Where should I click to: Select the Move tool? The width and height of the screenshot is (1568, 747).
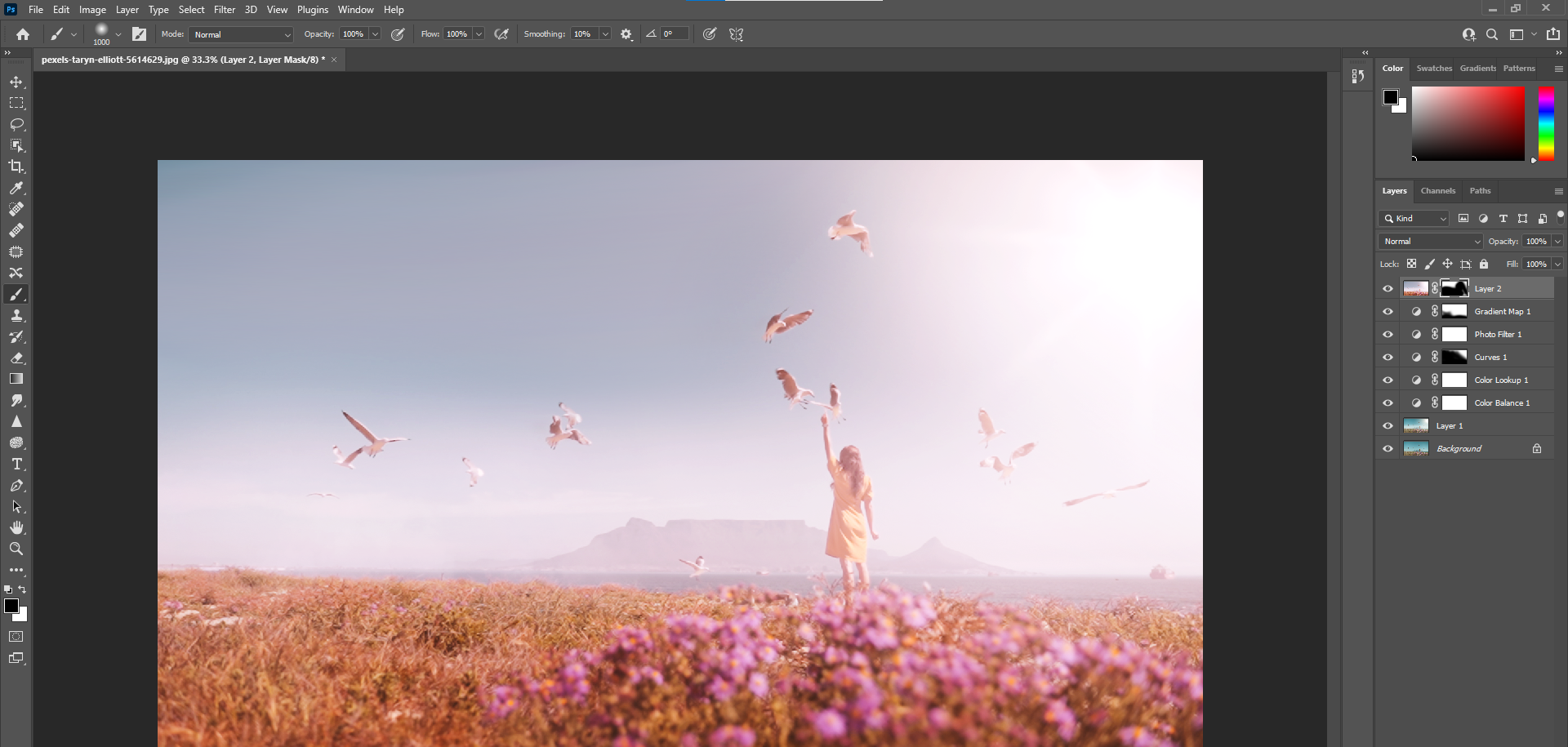click(16, 82)
